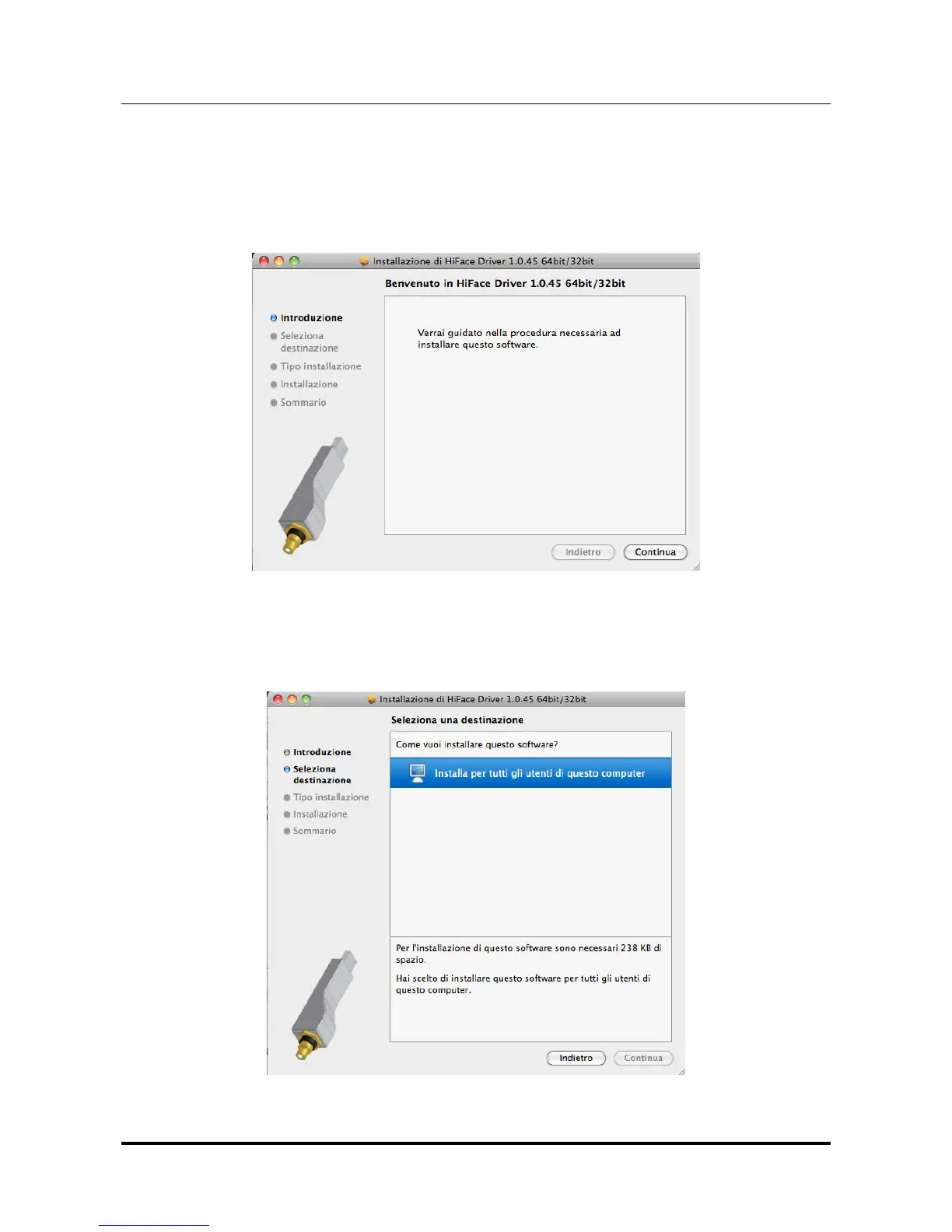Go to Introduzione step in the destination window sidebar
This screenshot has height=1232, width=952.
pyautogui.click(x=322, y=752)
